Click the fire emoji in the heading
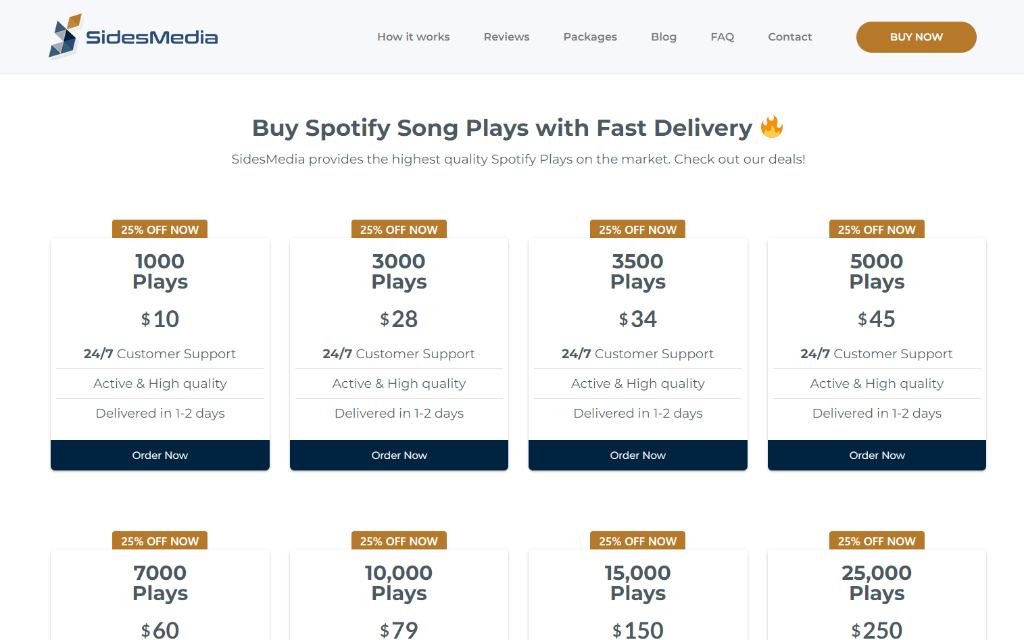1024x640 pixels. tap(771, 127)
